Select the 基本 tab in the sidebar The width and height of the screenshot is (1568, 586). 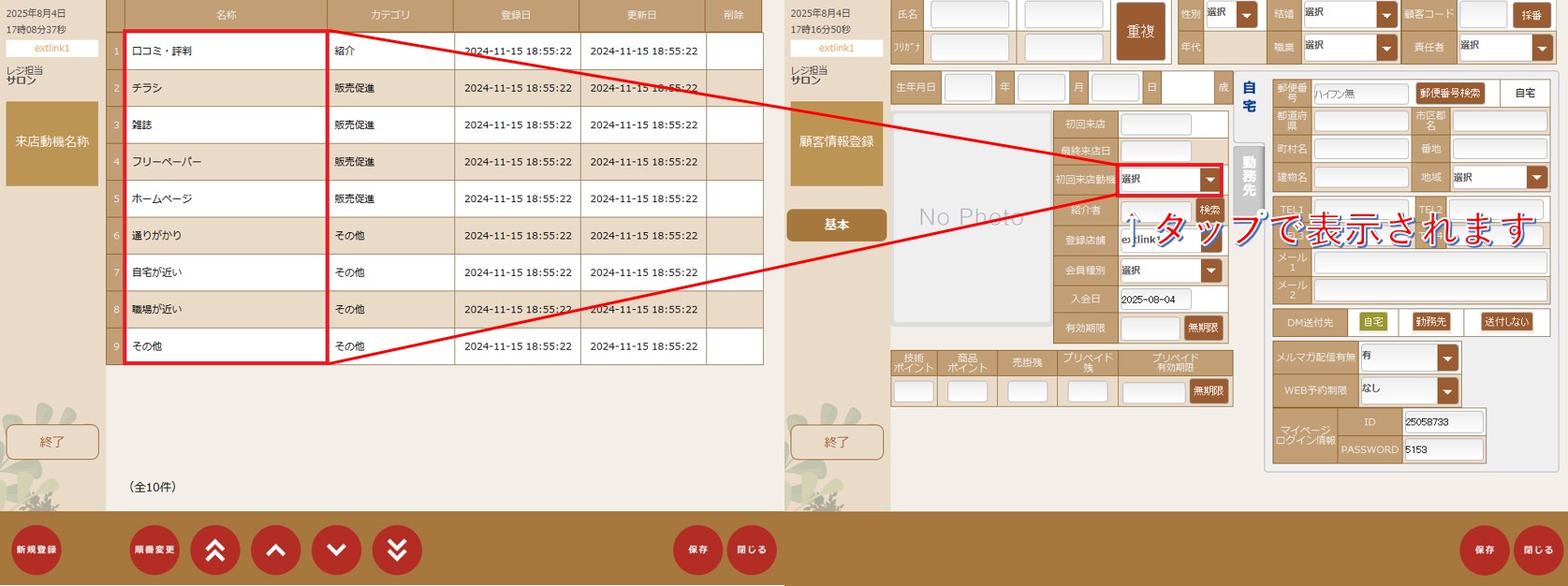(x=836, y=225)
